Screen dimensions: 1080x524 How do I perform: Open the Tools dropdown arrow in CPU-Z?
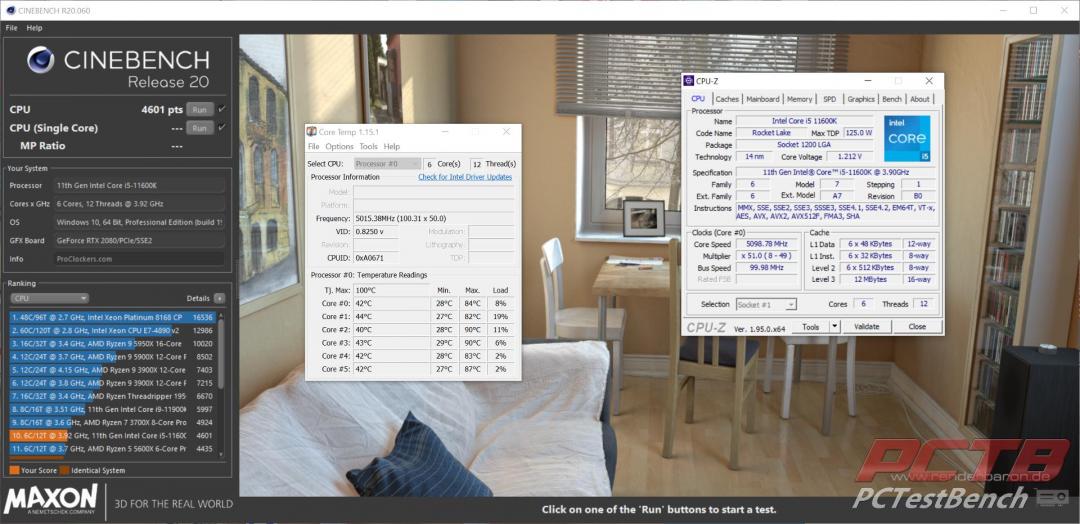(x=835, y=326)
